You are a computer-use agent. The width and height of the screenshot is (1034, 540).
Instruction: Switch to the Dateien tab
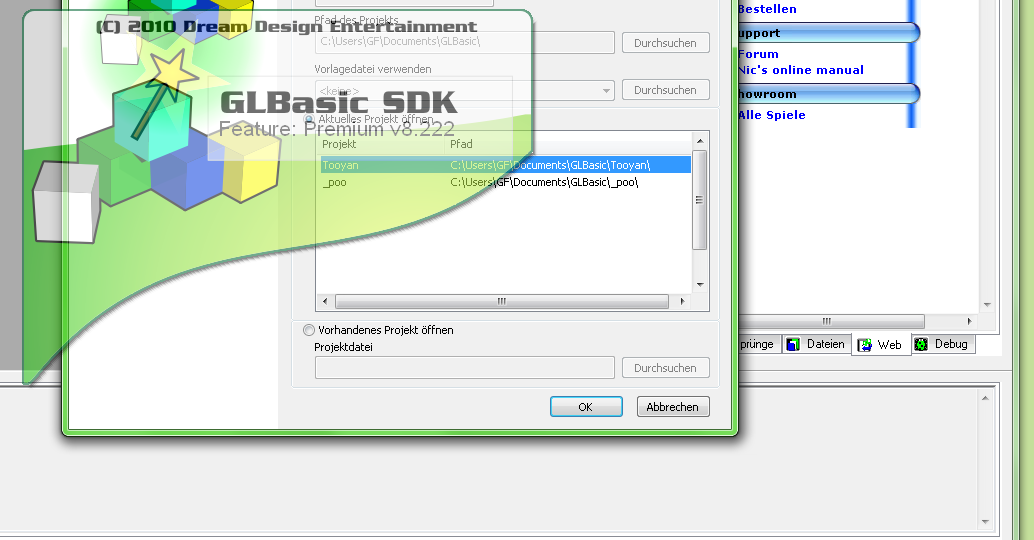tap(816, 344)
